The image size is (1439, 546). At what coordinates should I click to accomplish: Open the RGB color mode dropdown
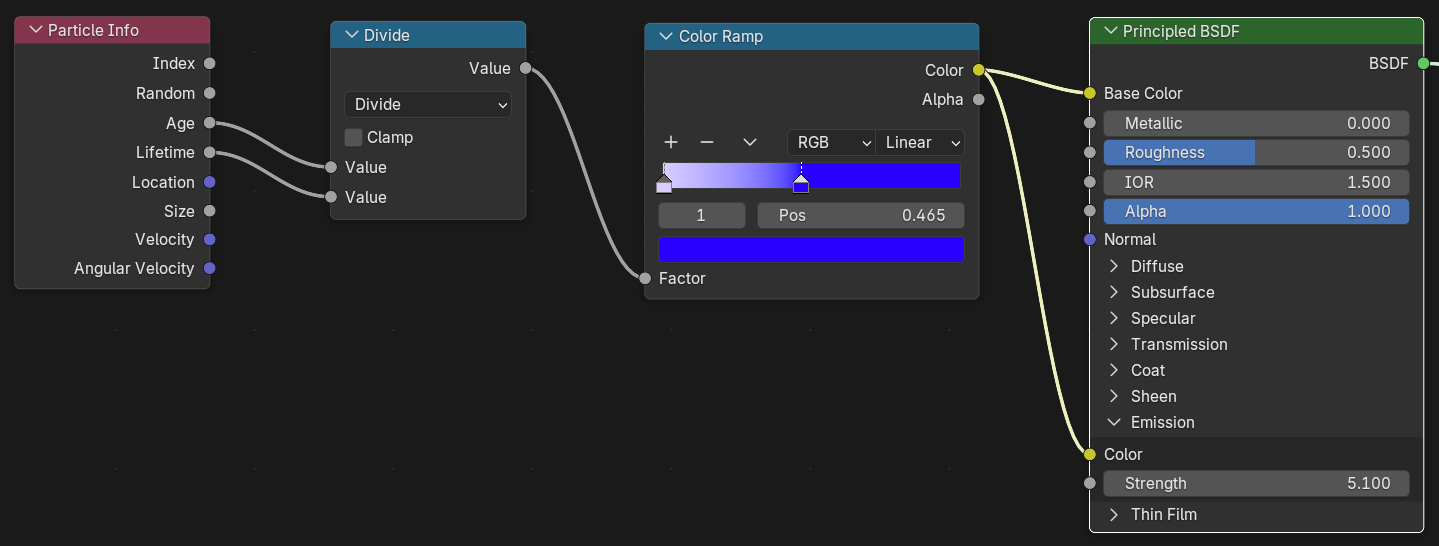(x=831, y=142)
